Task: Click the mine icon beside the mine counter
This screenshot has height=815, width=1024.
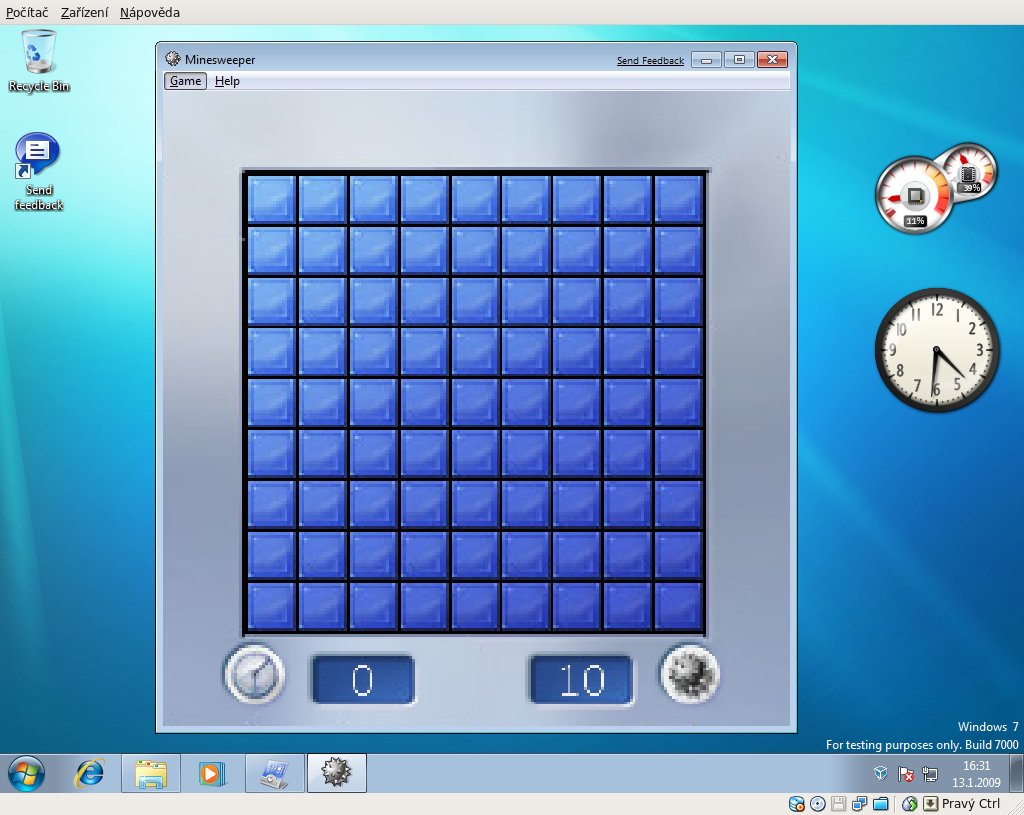Action: (x=690, y=675)
